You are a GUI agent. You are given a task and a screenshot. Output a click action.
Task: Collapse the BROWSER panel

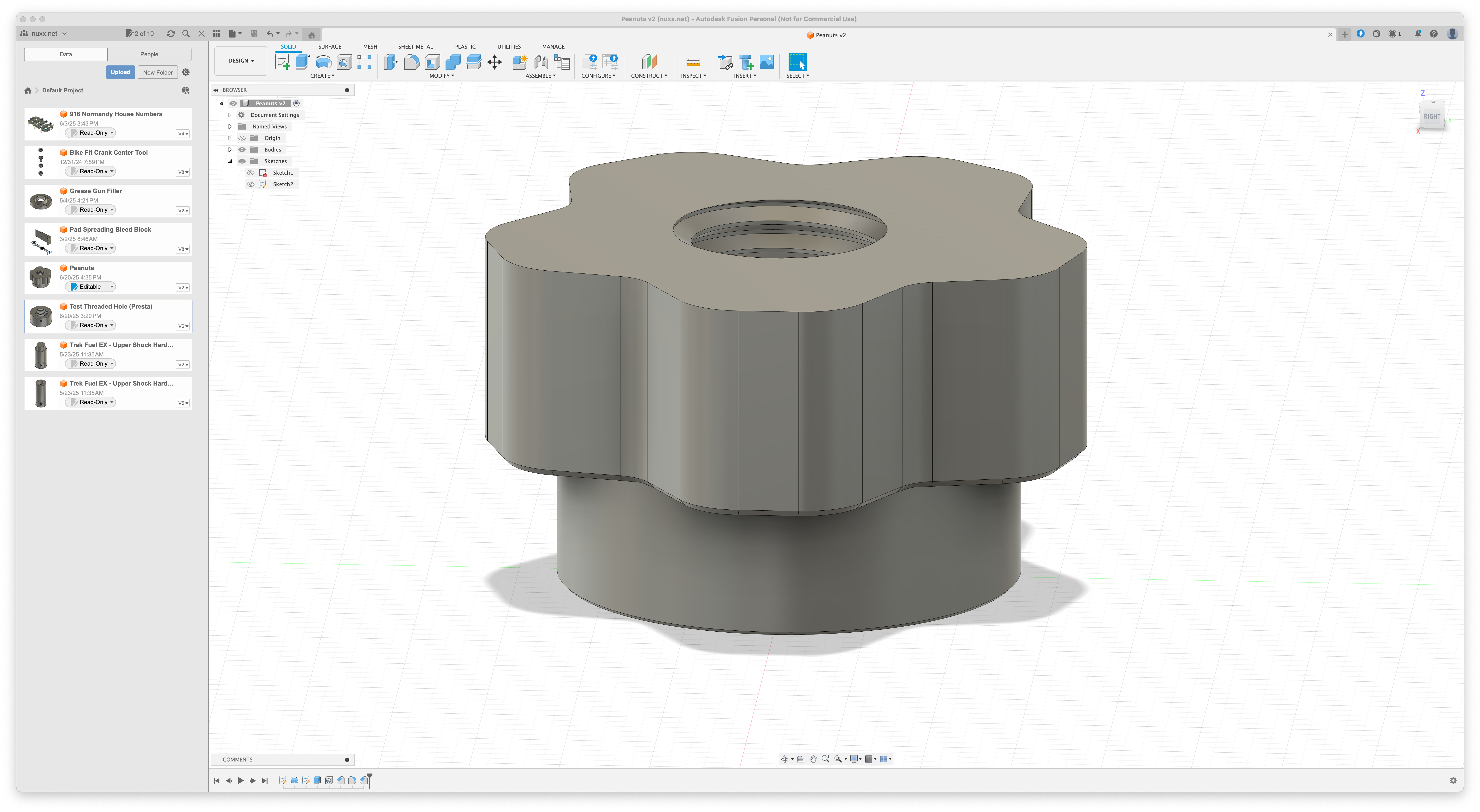[216, 90]
